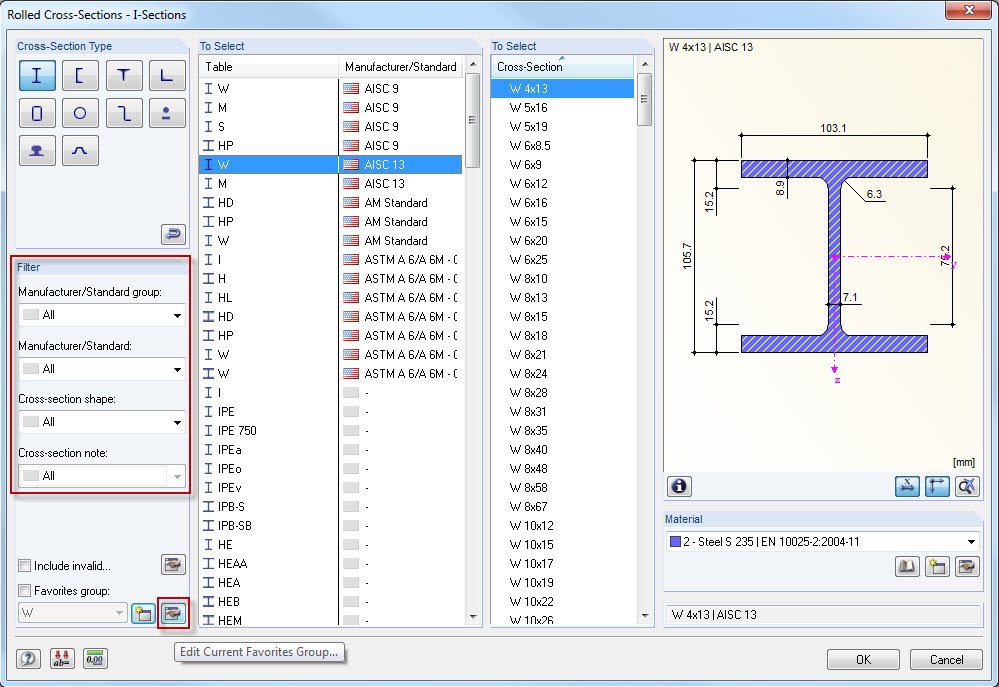The image size is (999, 687).
Task: Click the back arrow button under section types
Action: point(173,235)
